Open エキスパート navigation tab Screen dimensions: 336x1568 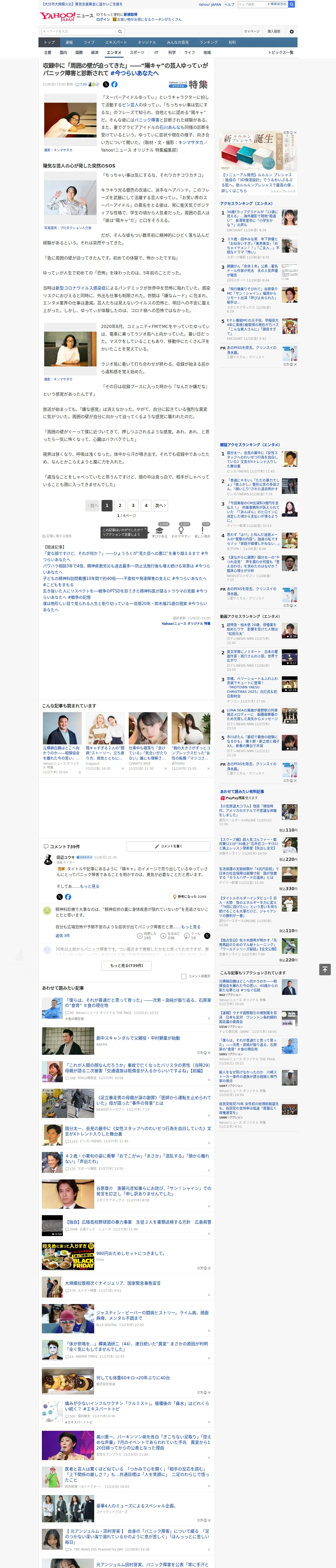(116, 43)
